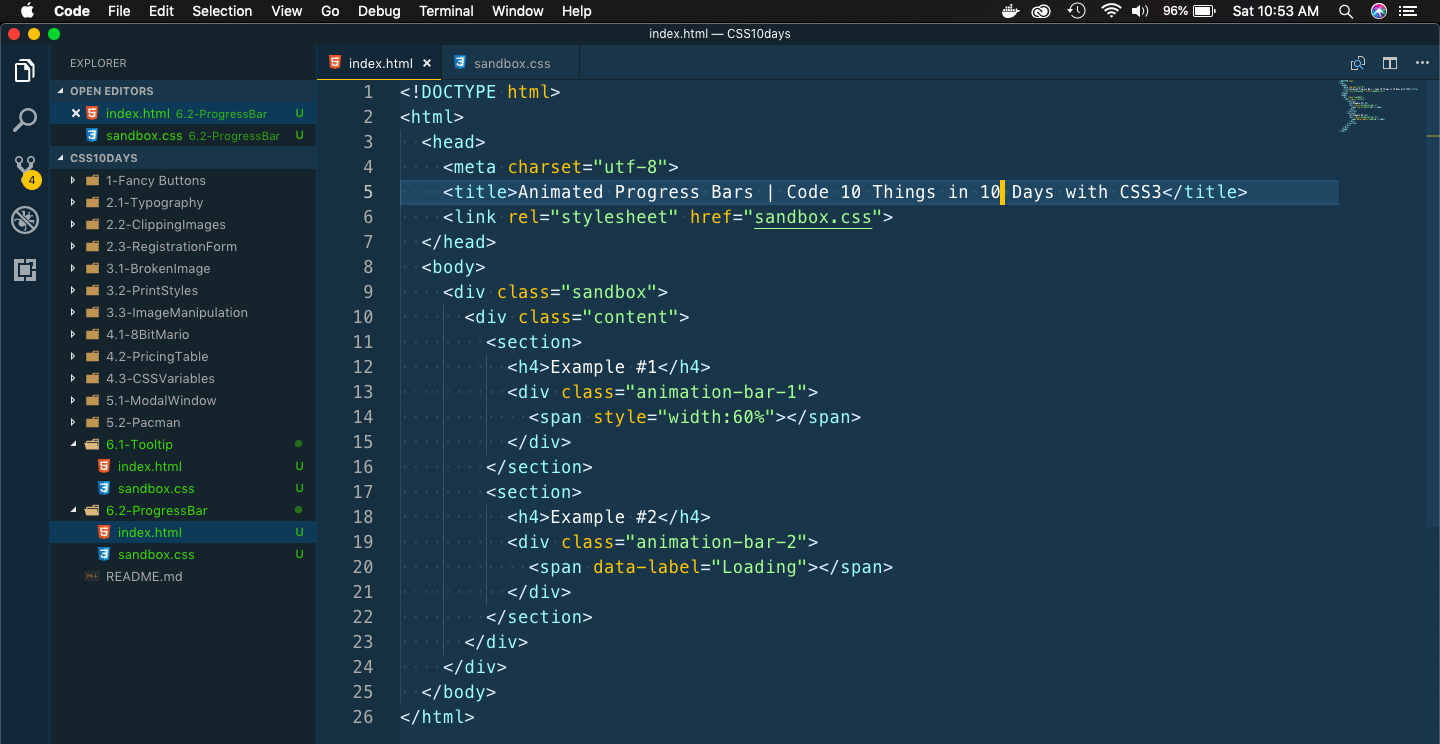Open the Debug view in activity bar
Image resolution: width=1440 pixels, height=744 pixels.
(25, 220)
